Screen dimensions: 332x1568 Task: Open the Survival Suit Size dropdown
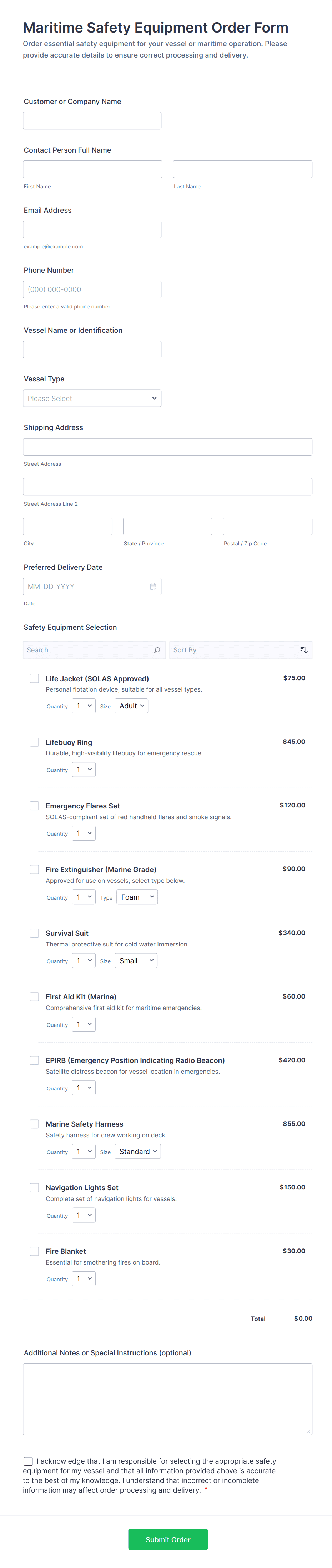[136, 960]
